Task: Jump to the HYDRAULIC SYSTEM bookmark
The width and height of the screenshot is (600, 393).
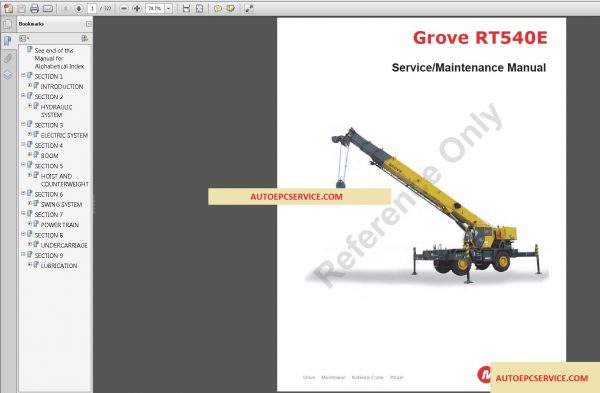Action: click(x=57, y=111)
